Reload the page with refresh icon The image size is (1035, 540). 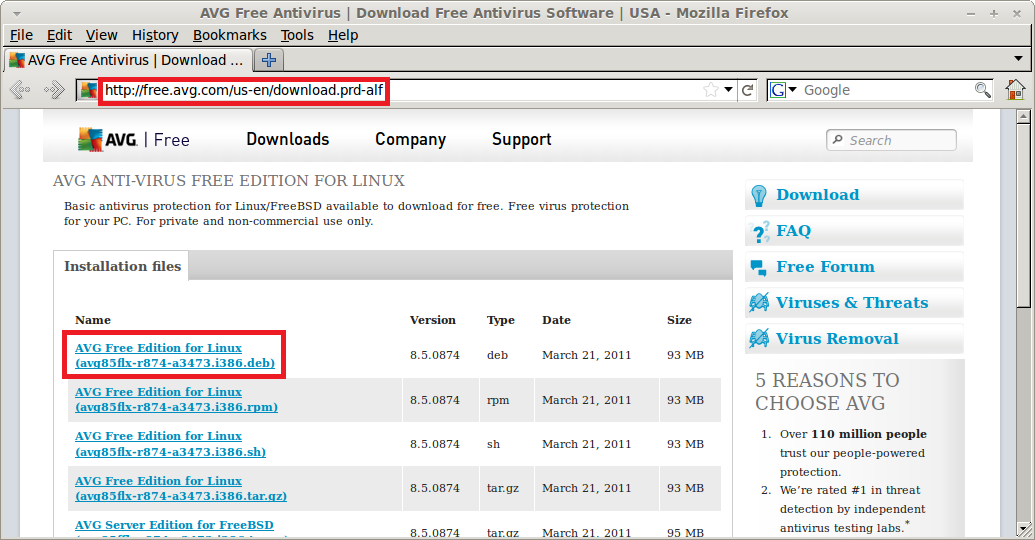pyautogui.click(x=747, y=90)
